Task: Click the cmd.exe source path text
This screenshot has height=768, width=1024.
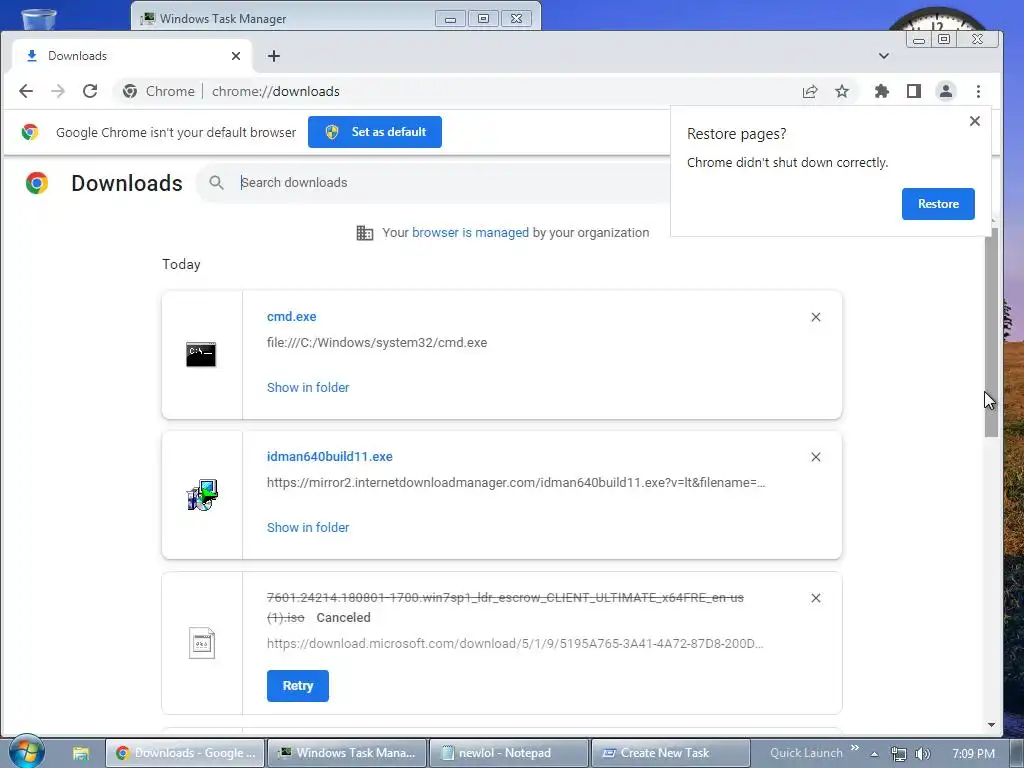Action: pyautogui.click(x=377, y=343)
